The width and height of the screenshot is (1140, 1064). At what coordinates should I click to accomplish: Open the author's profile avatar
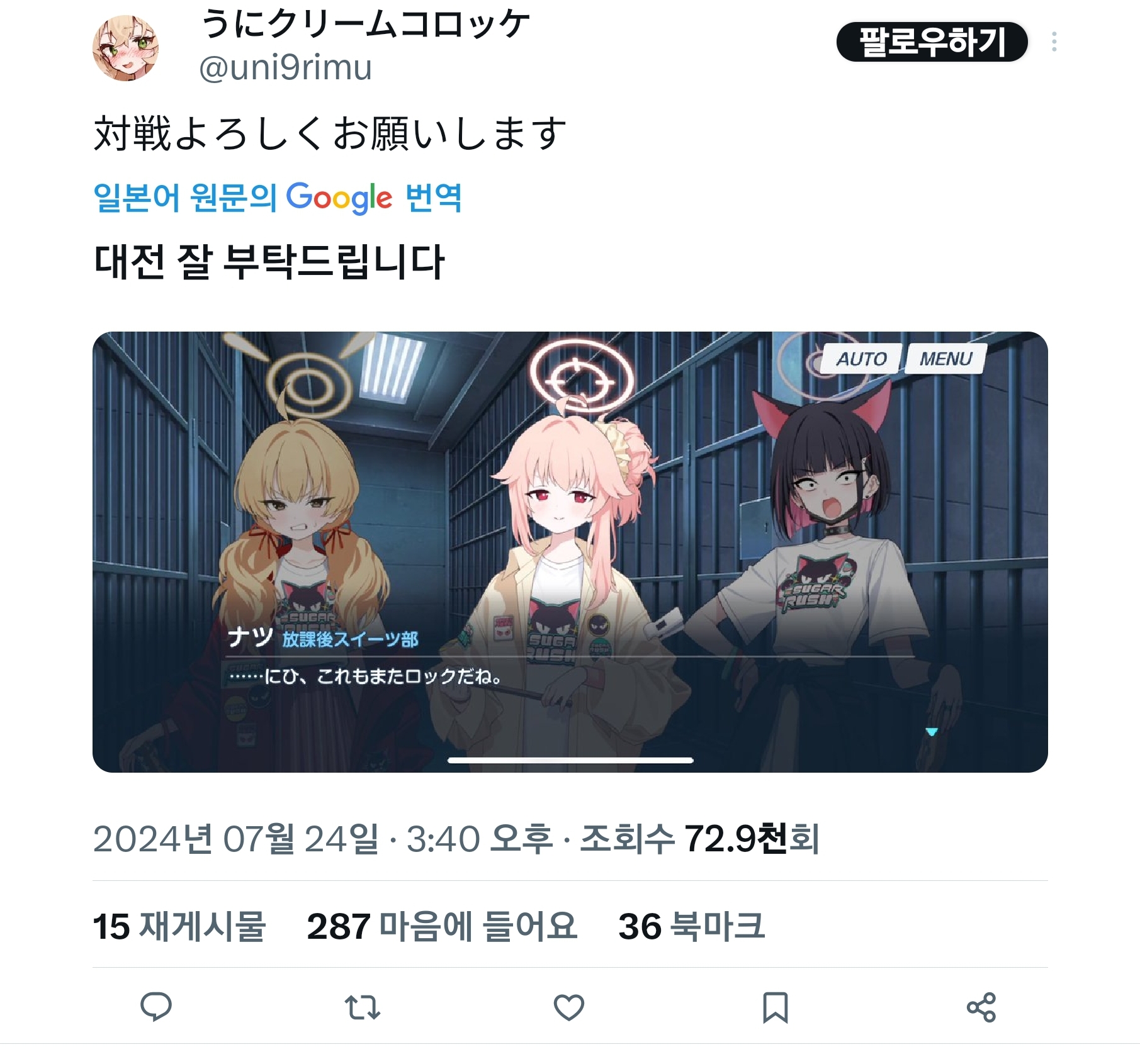(125, 48)
